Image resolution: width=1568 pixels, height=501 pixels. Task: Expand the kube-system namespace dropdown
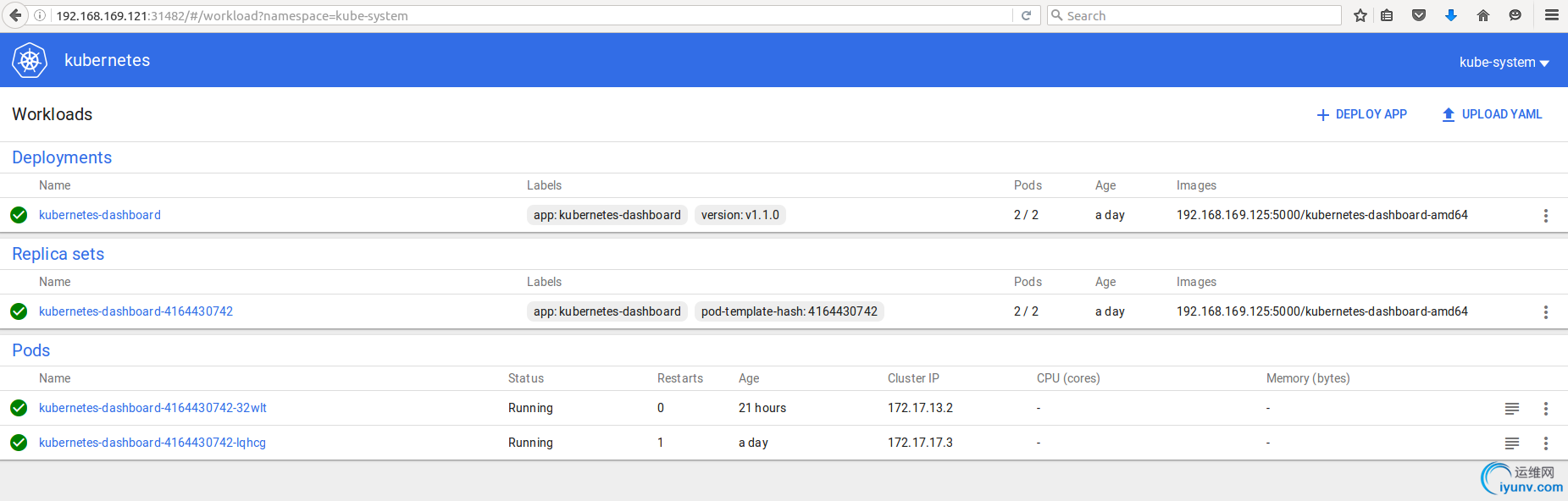point(1504,62)
